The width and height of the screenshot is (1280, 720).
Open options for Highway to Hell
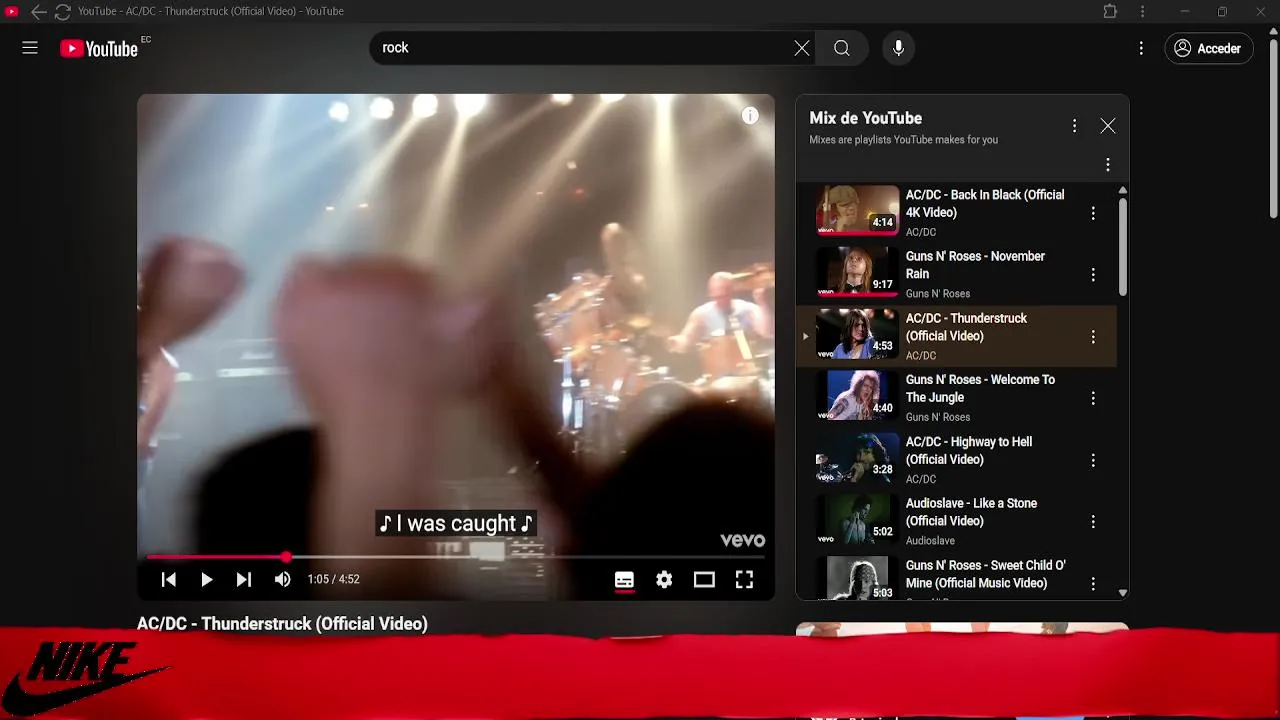click(x=1093, y=460)
